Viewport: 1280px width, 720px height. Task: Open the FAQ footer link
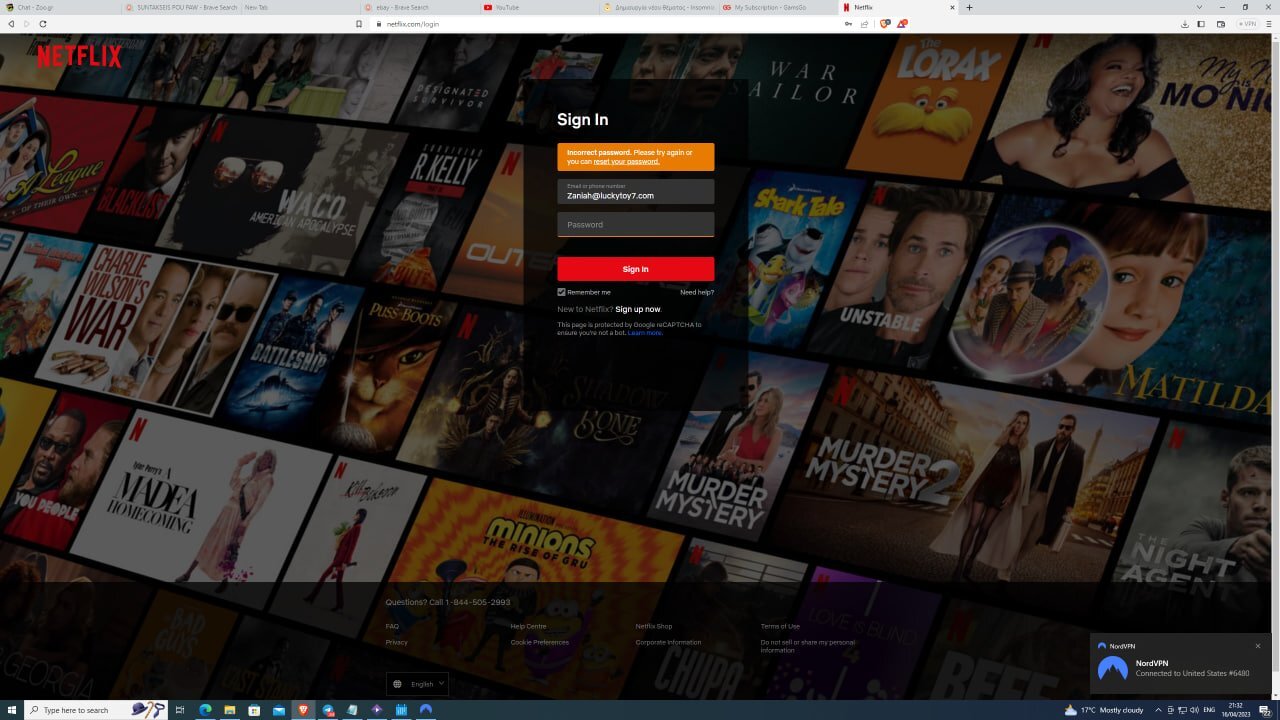click(392, 626)
